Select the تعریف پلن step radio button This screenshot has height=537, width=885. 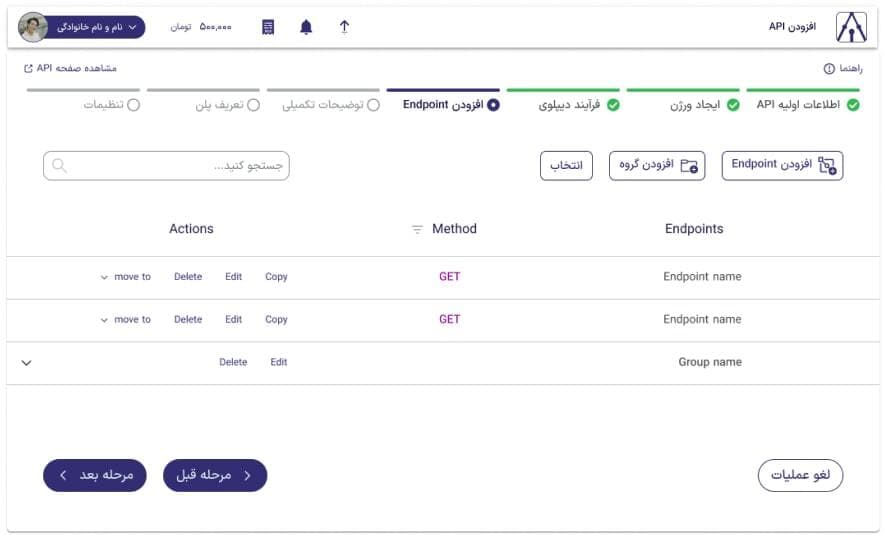(x=254, y=104)
